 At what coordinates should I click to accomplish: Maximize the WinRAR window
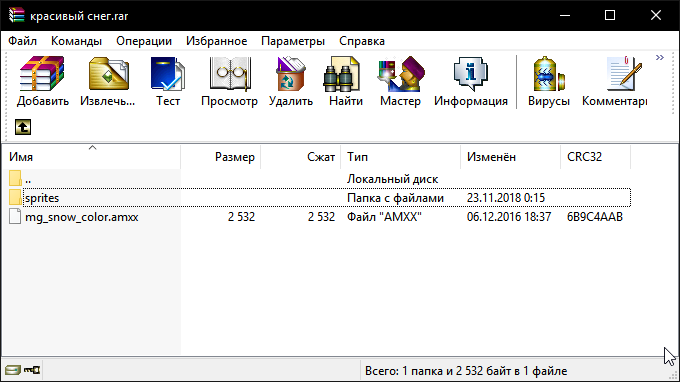610,15
